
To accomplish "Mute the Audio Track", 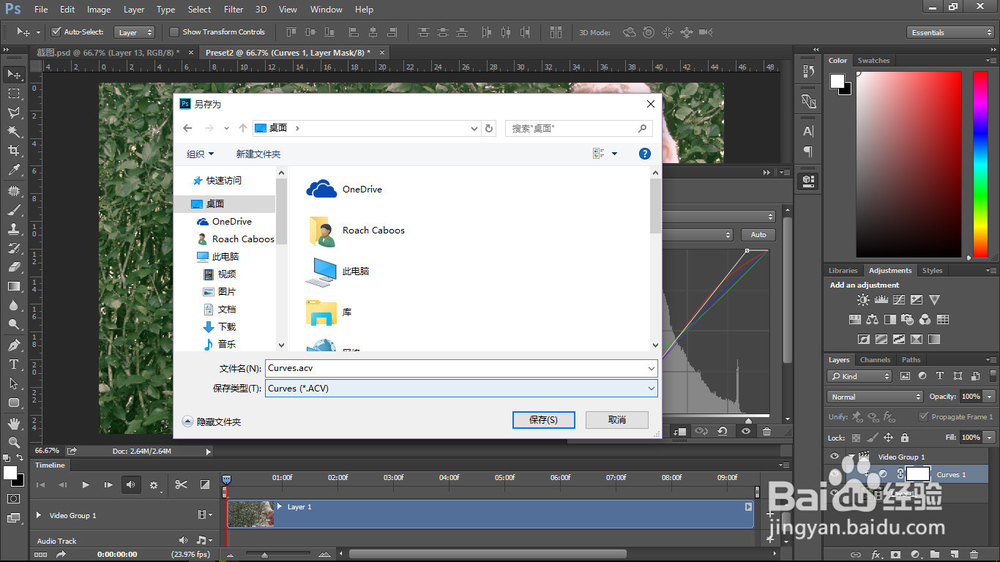I will [183, 540].
